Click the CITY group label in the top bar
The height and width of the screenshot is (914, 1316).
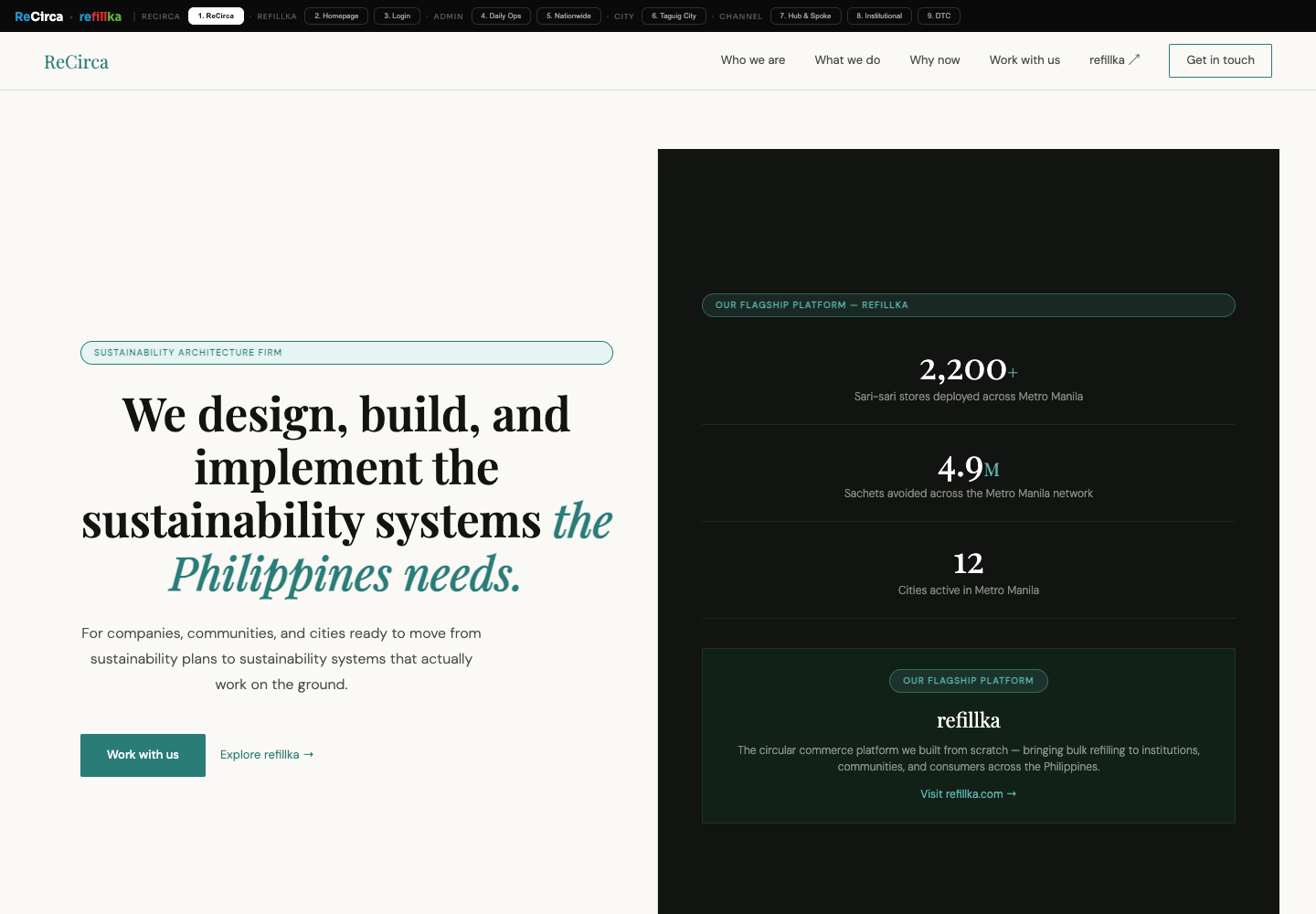[x=624, y=16]
